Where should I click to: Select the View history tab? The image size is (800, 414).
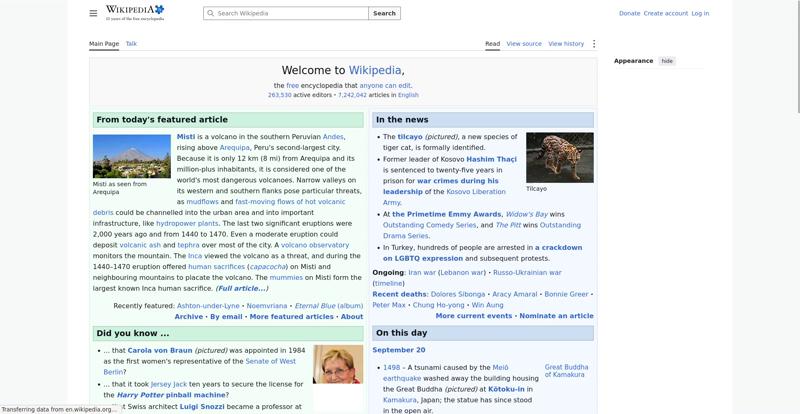566,44
